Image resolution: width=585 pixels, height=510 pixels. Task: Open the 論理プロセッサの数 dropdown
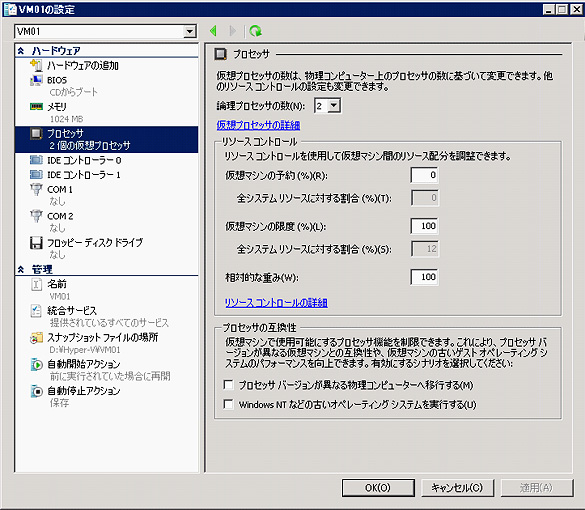click(334, 106)
